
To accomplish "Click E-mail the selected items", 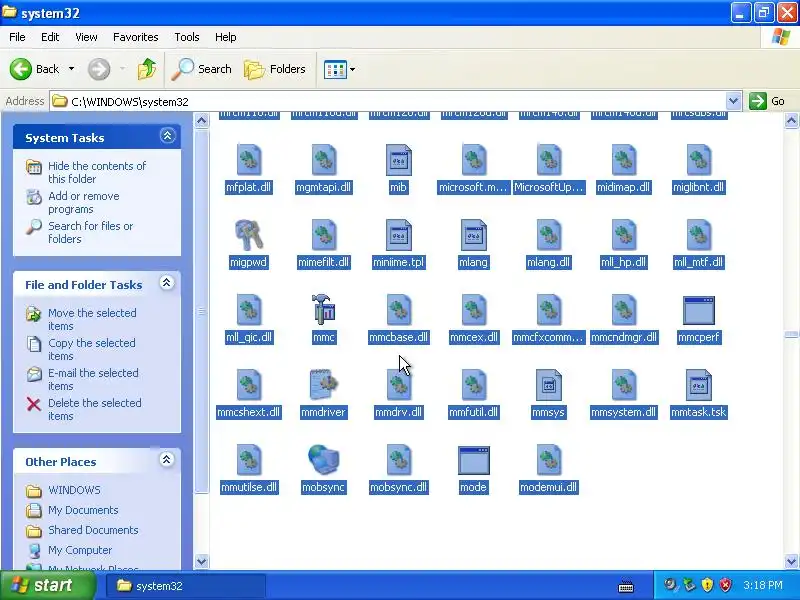I will (x=93, y=380).
